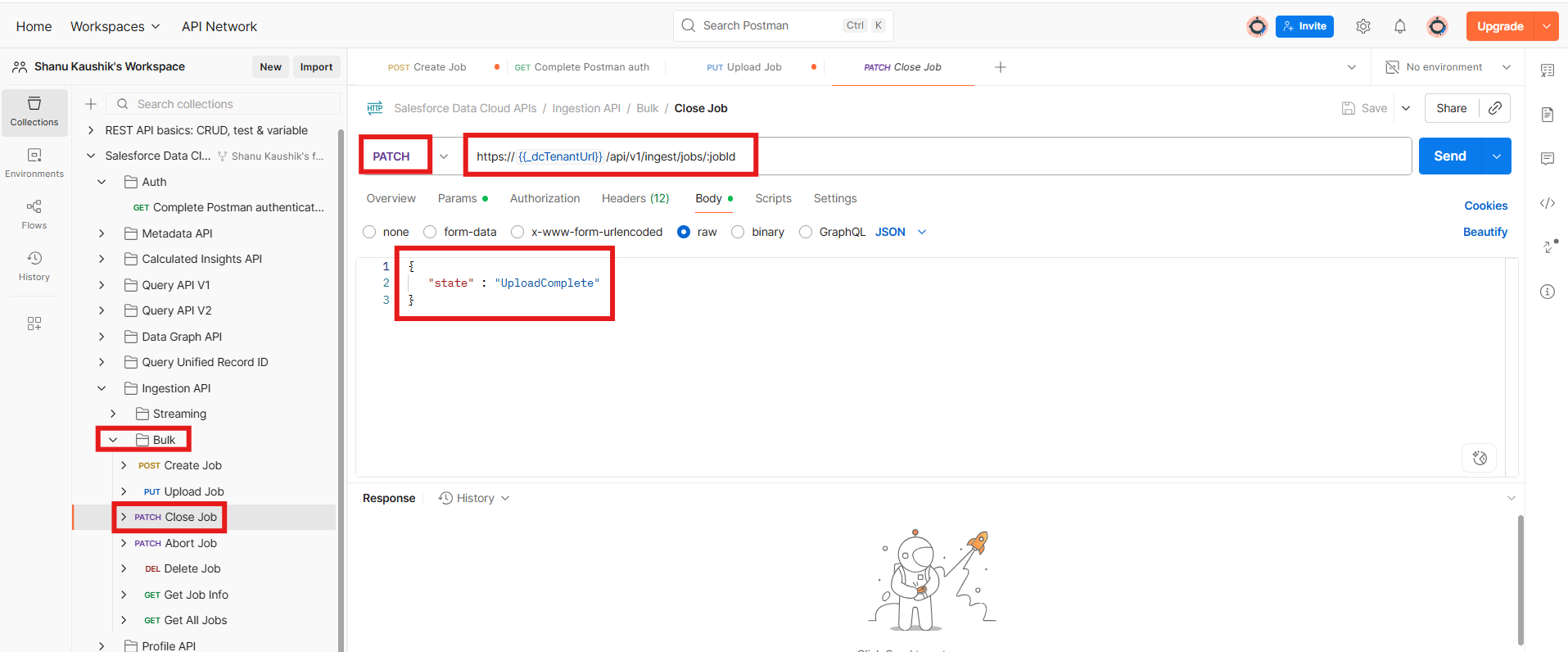Open the Upload Job request tab
Screen dimensions: 1568x652
click(744, 67)
